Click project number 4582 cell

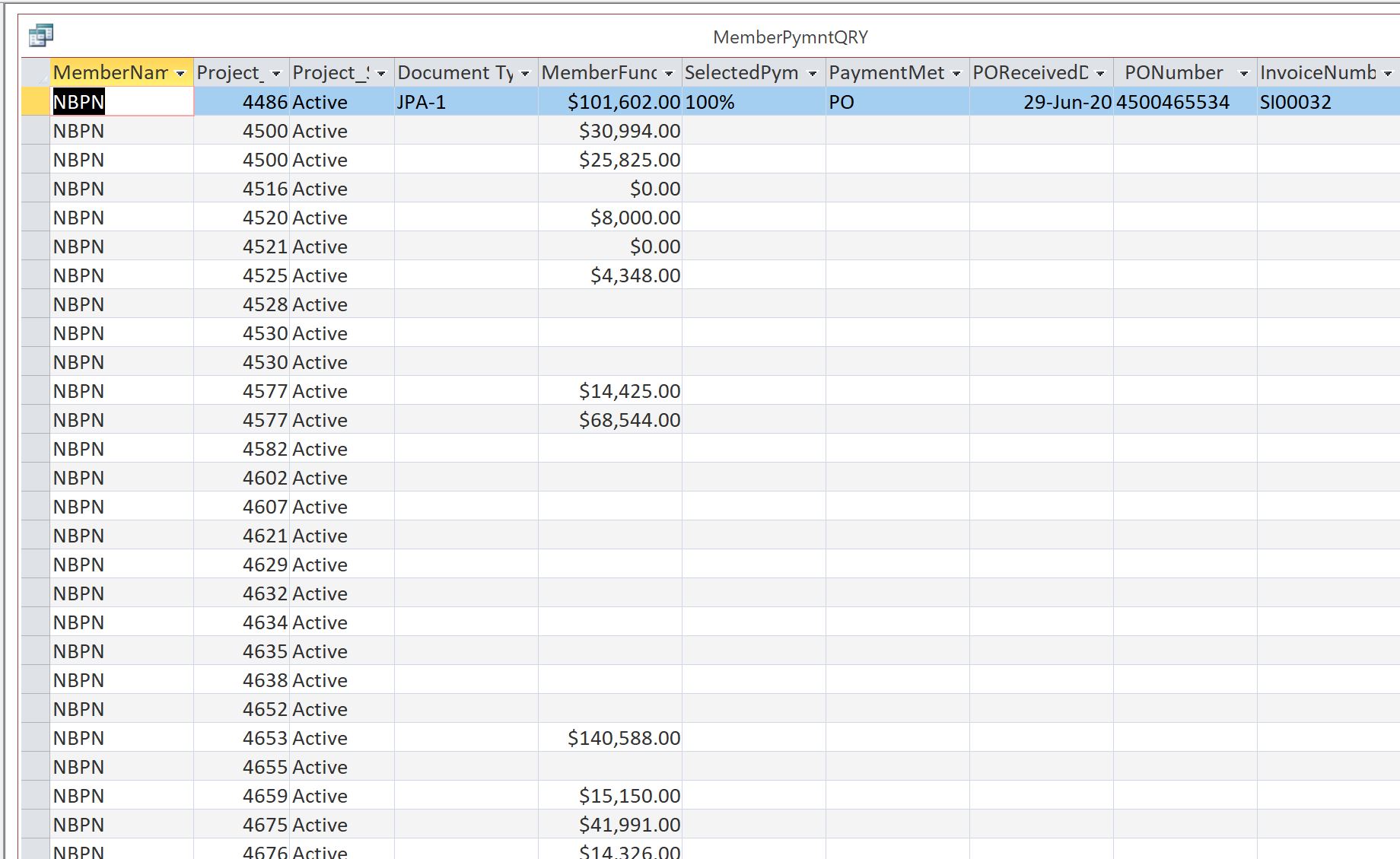tap(242, 449)
